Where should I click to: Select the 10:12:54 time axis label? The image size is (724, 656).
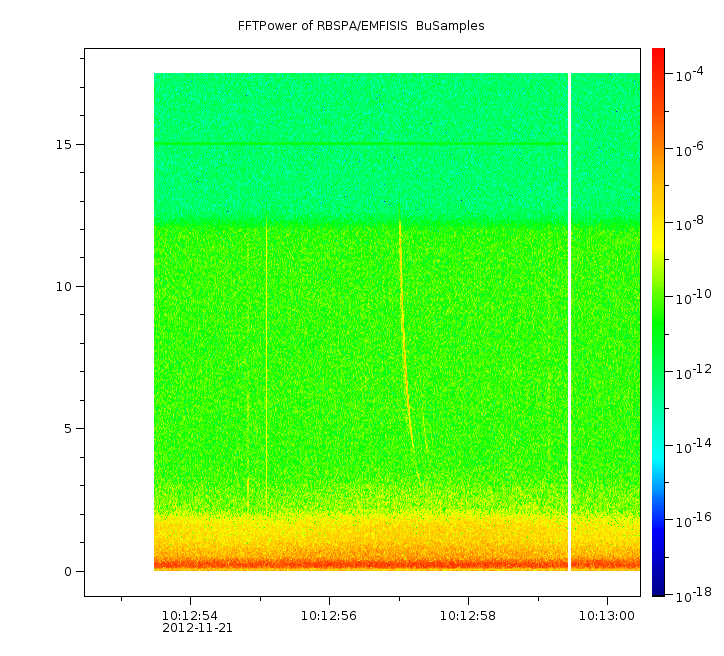tap(190, 615)
